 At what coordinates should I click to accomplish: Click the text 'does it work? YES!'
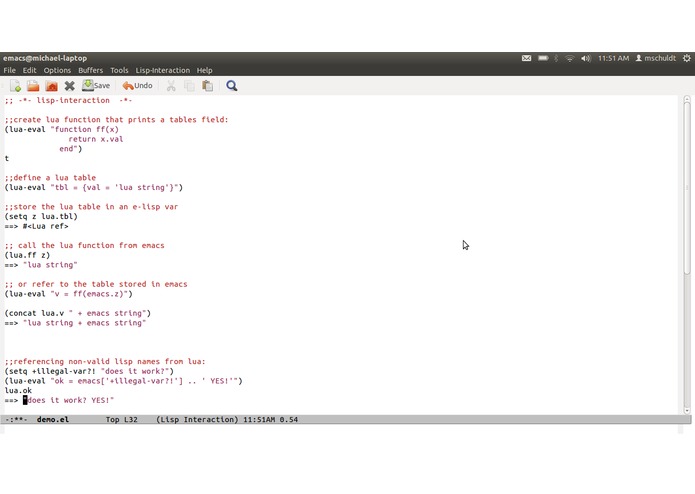(69, 400)
